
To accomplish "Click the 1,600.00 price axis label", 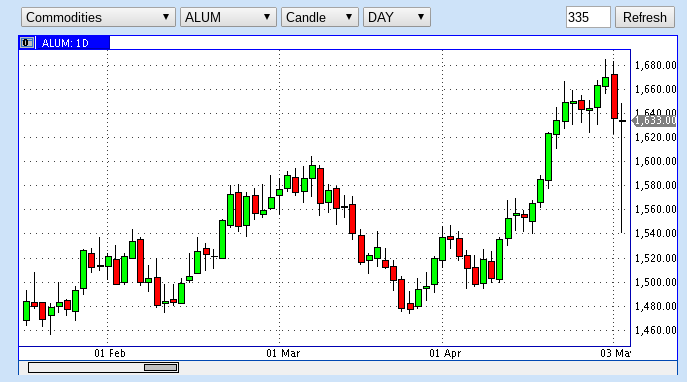I will 655,161.
